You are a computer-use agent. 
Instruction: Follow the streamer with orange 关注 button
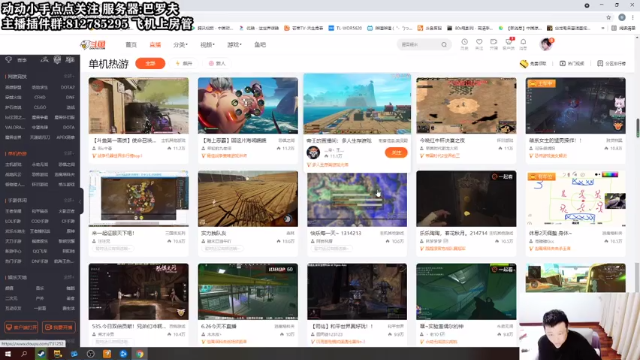click(396, 153)
